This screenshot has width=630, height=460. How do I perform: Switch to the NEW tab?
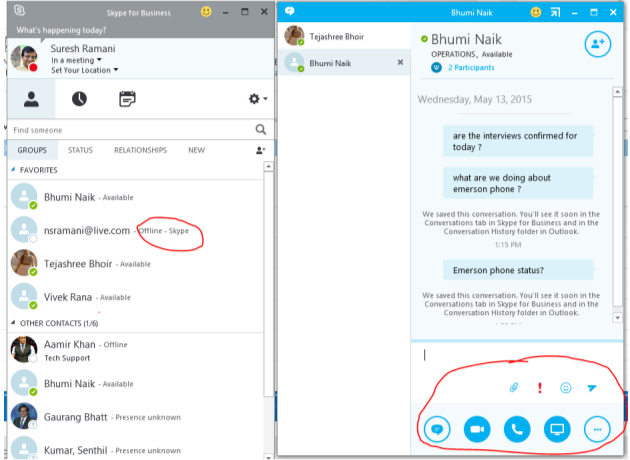196,150
